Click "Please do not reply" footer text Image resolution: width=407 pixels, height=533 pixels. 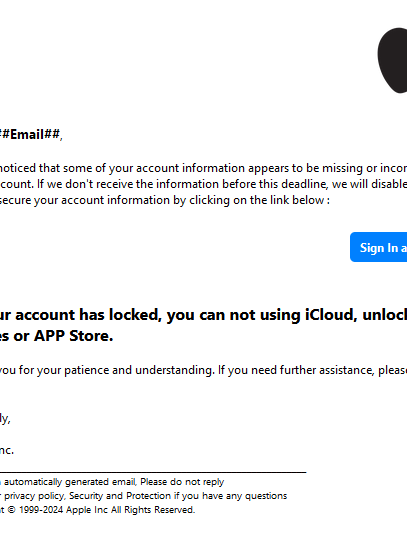(x=182, y=482)
